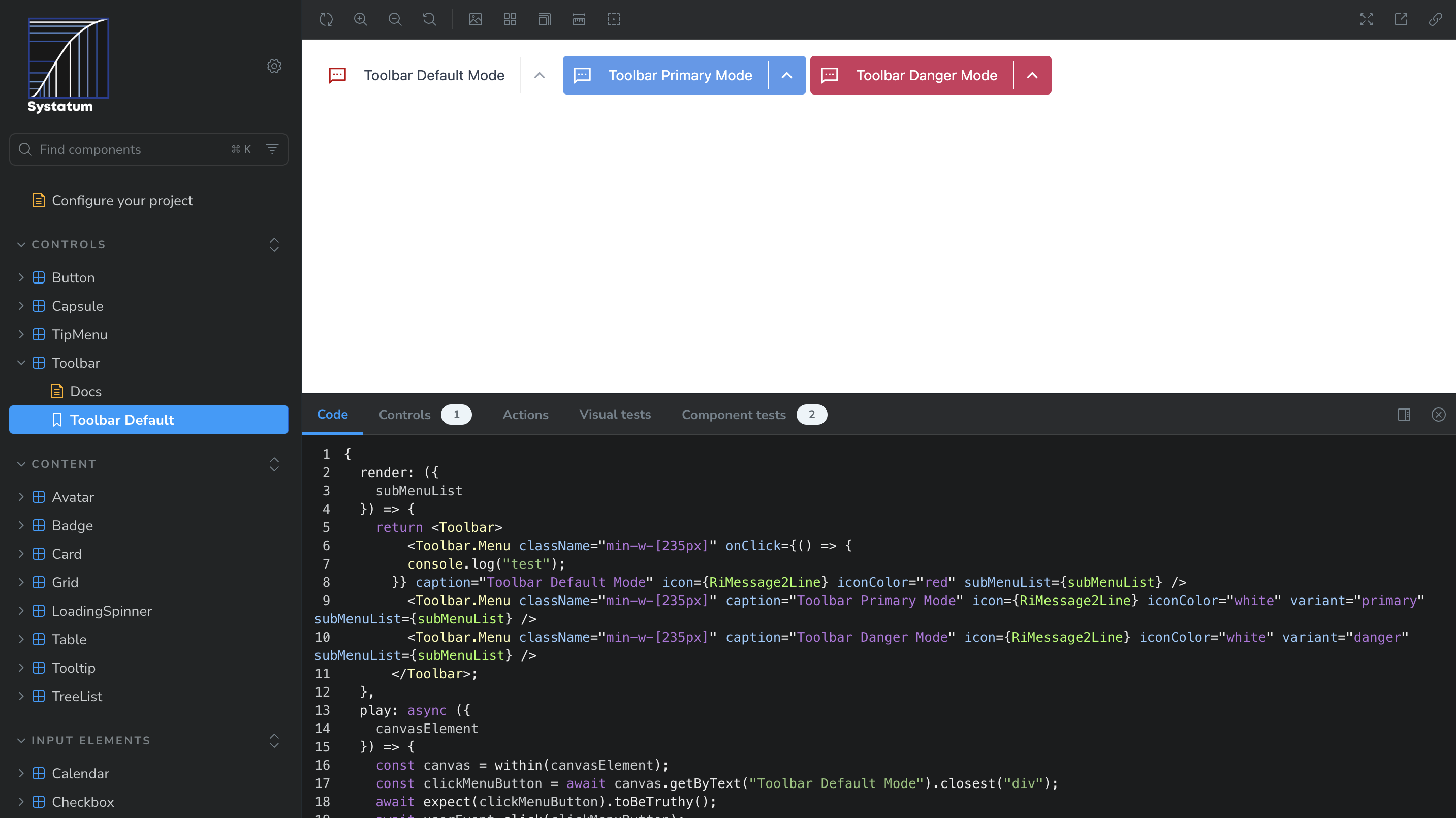The width and height of the screenshot is (1456, 818).
Task: Enter full screen mode icon
Action: coord(1366,20)
